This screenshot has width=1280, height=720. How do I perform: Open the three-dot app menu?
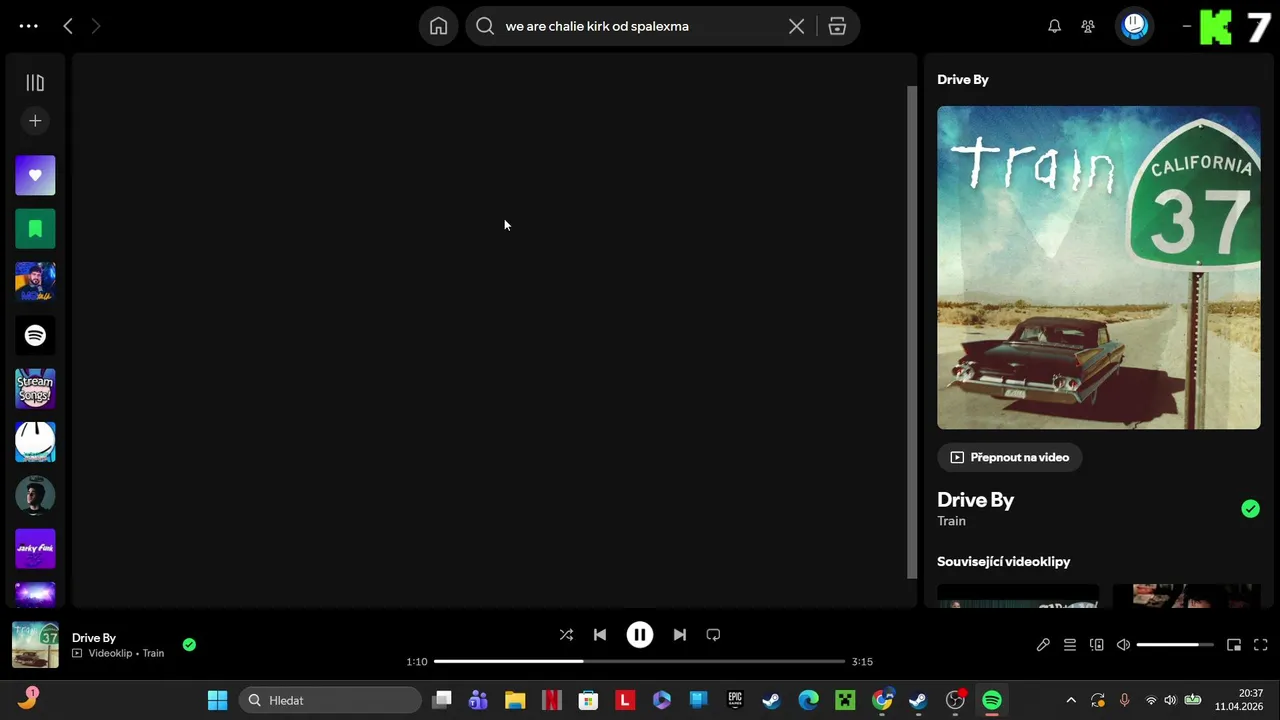point(28,26)
